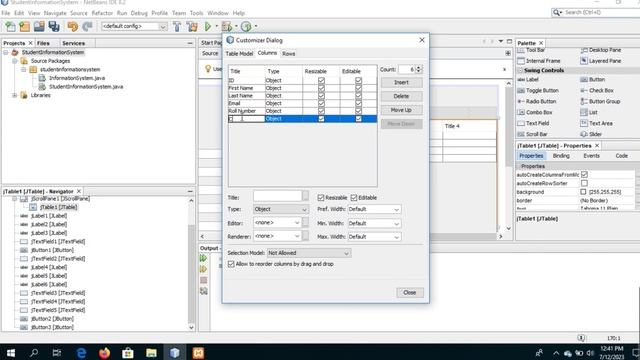Open Microsoft Edge from the taskbar
Viewport: 640px width, 360px height.
click(x=81, y=353)
